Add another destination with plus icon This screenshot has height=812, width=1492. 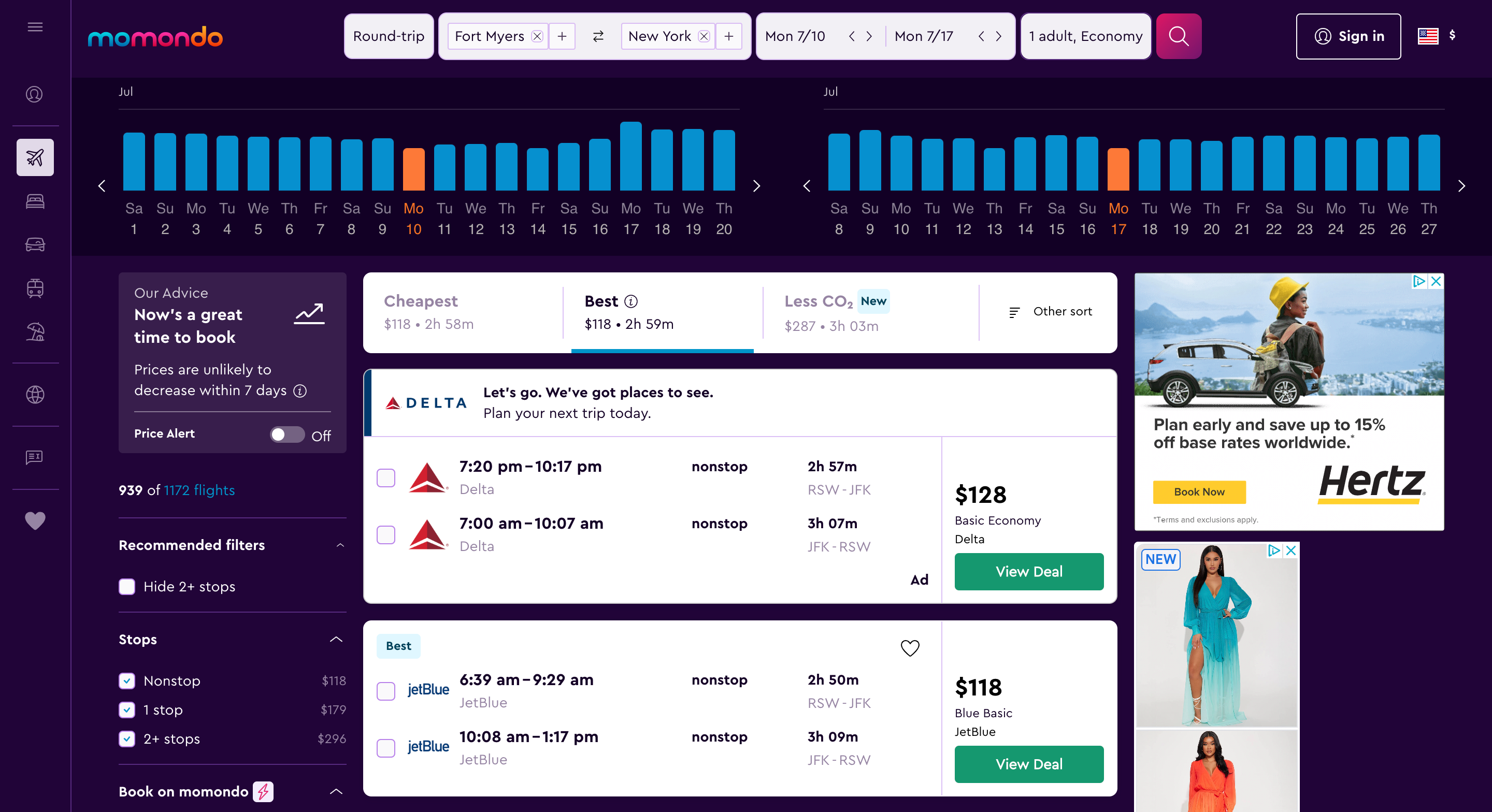(728, 36)
